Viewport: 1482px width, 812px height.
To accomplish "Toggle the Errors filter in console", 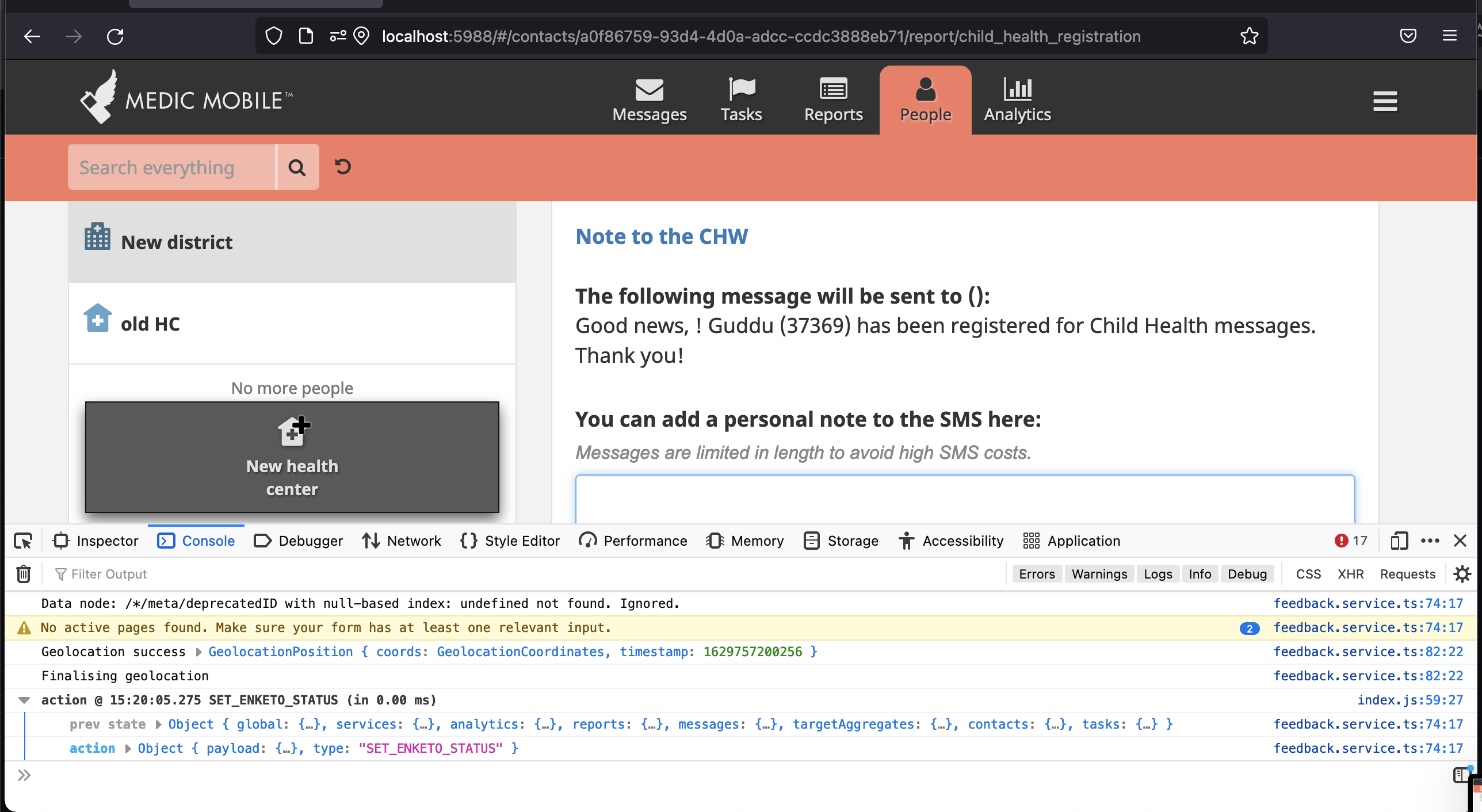I will point(1037,573).
